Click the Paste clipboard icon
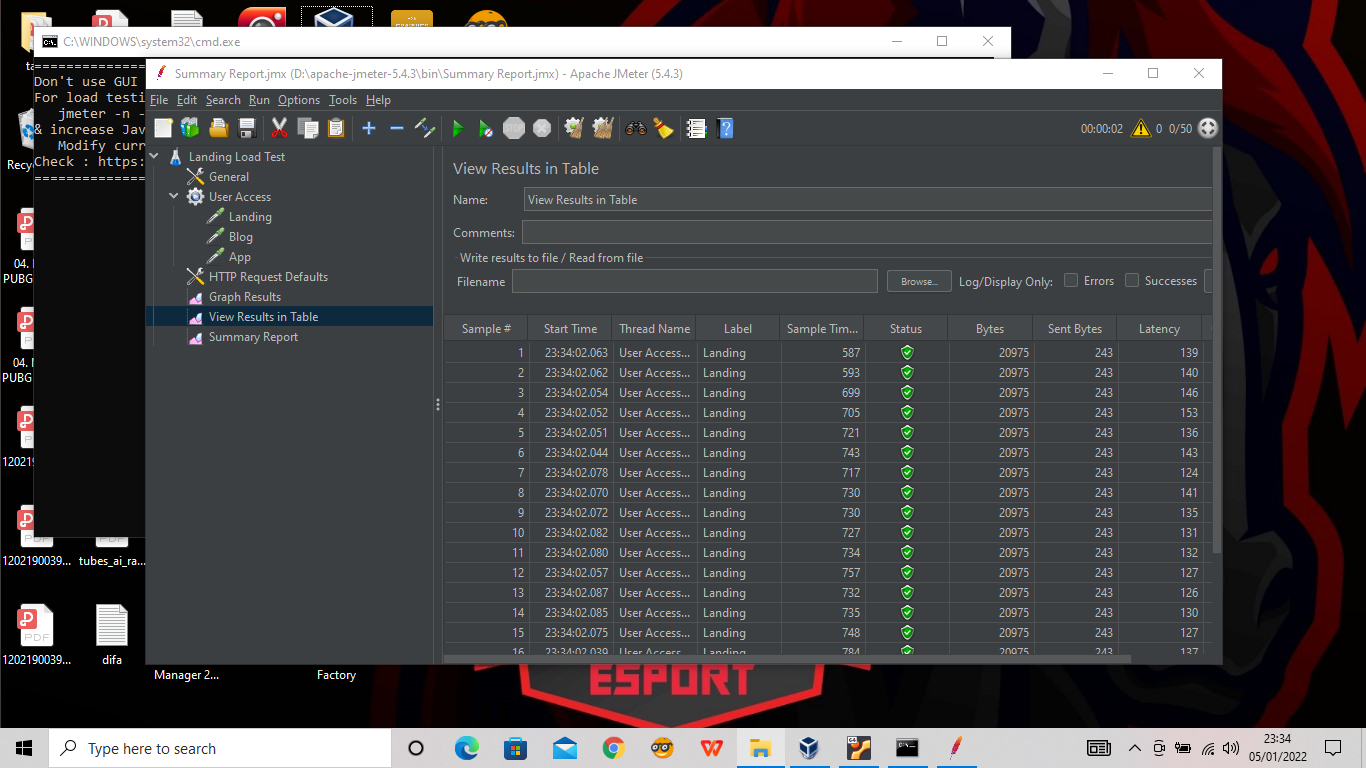Viewport: 1366px width, 768px height. pos(336,128)
